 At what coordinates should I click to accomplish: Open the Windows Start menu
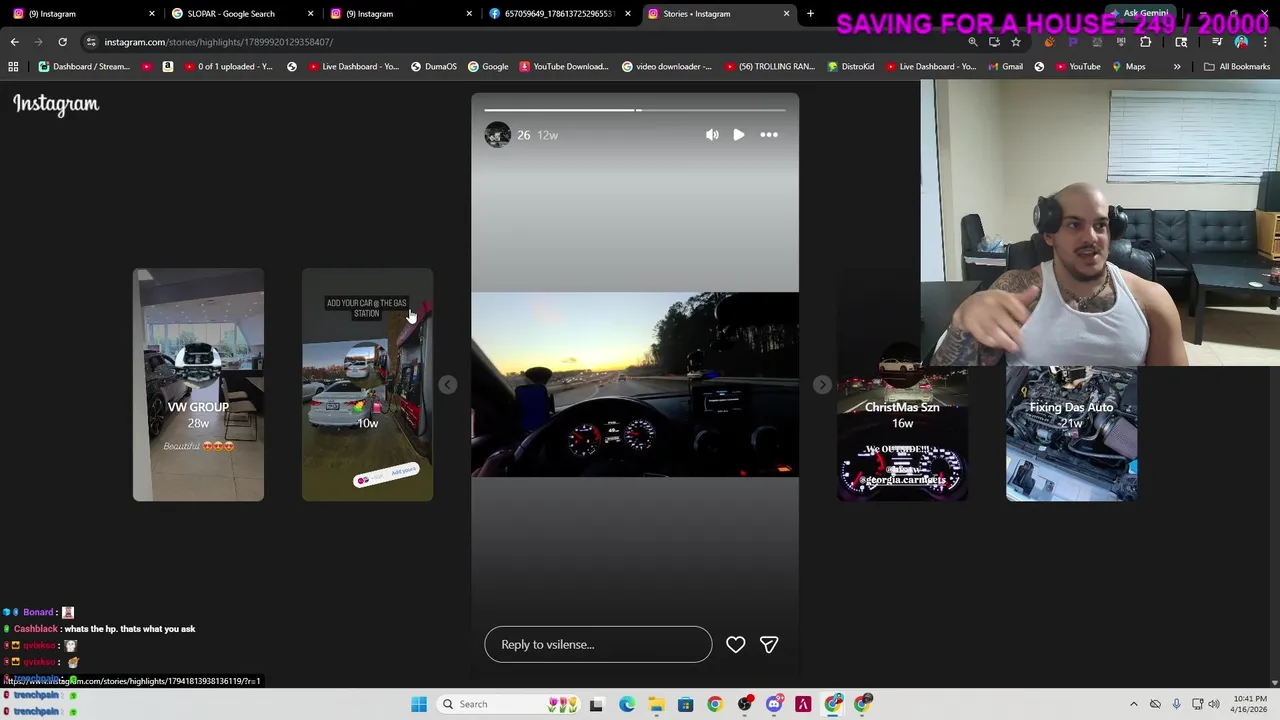[419, 704]
